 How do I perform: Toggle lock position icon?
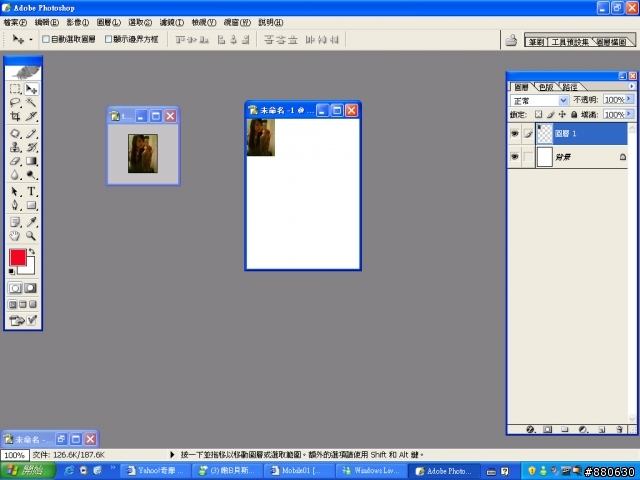562,115
